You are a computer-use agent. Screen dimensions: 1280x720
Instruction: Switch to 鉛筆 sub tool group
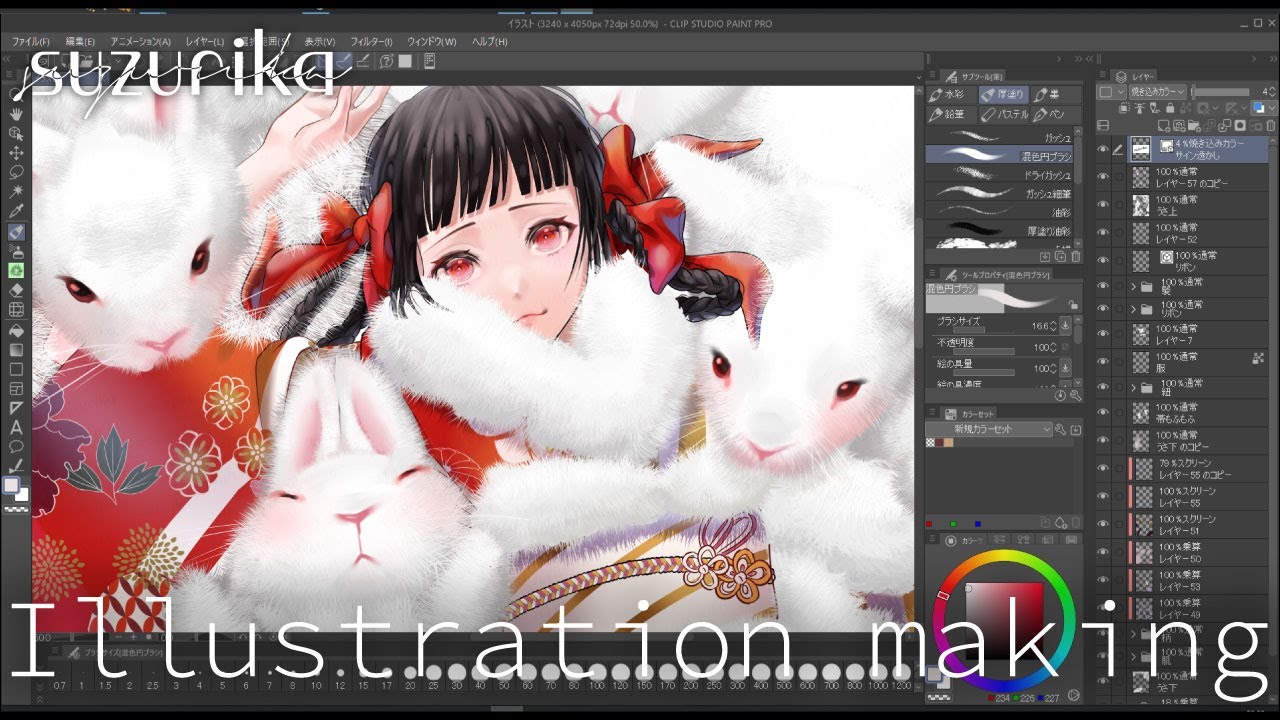(952, 114)
